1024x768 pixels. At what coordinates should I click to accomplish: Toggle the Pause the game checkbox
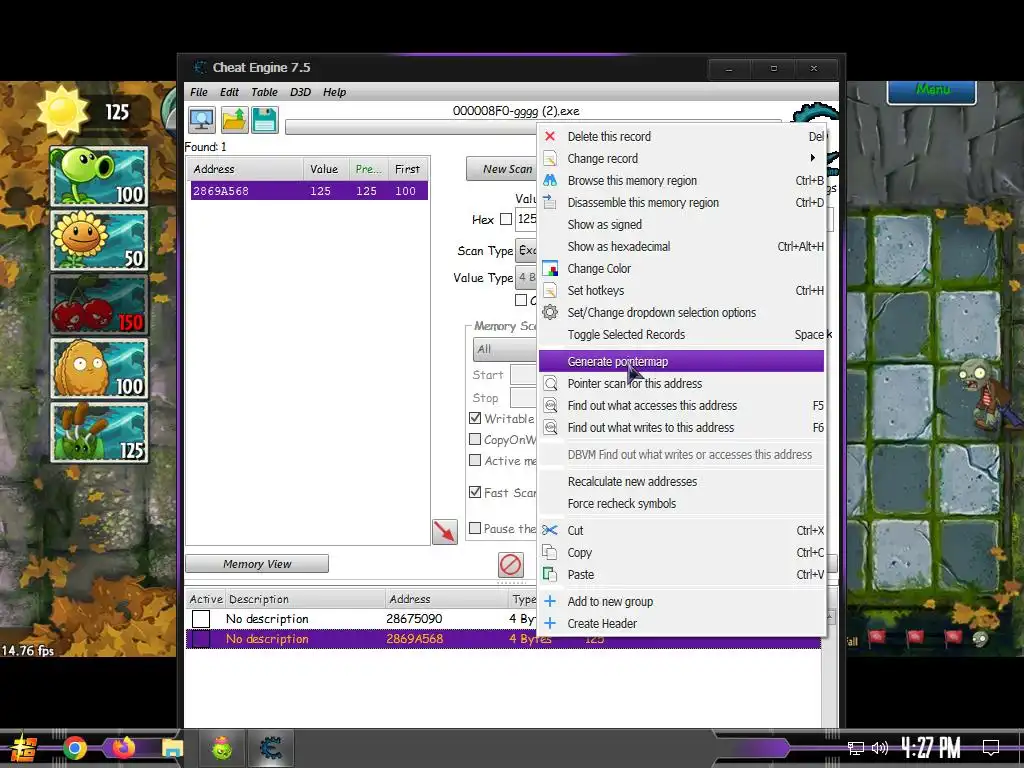pos(475,528)
